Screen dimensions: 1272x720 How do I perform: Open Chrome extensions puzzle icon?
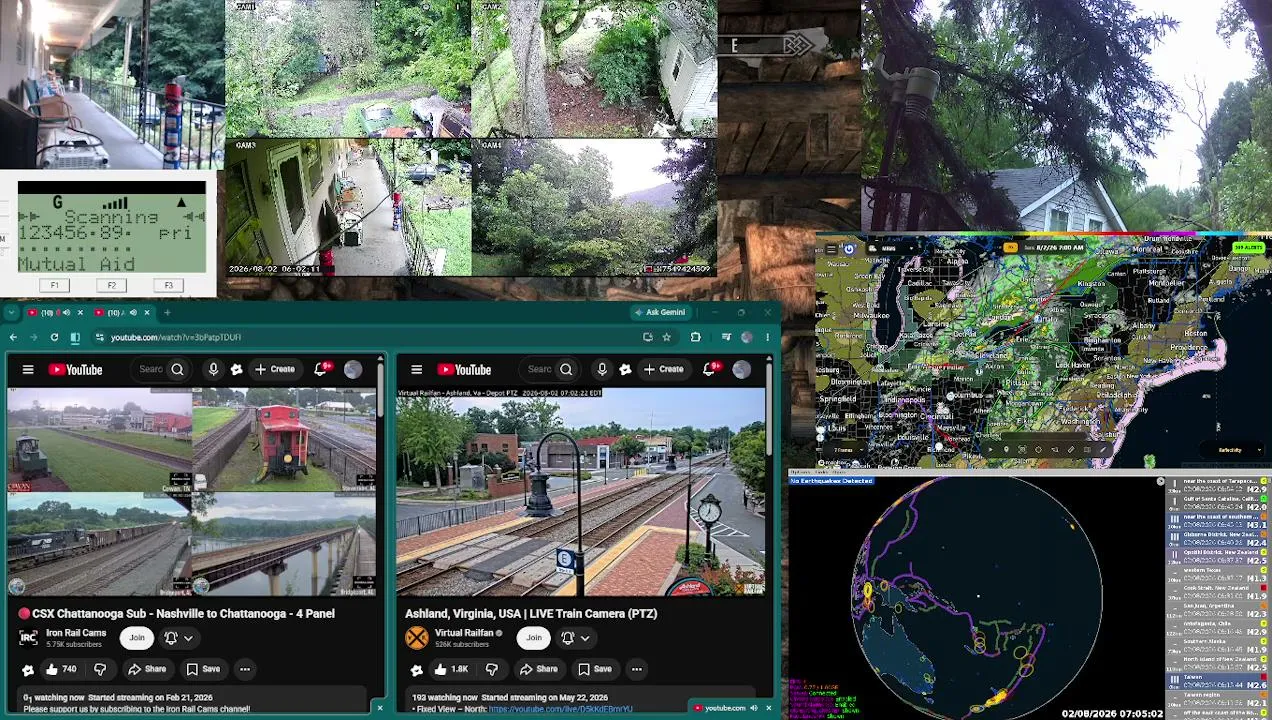695,338
